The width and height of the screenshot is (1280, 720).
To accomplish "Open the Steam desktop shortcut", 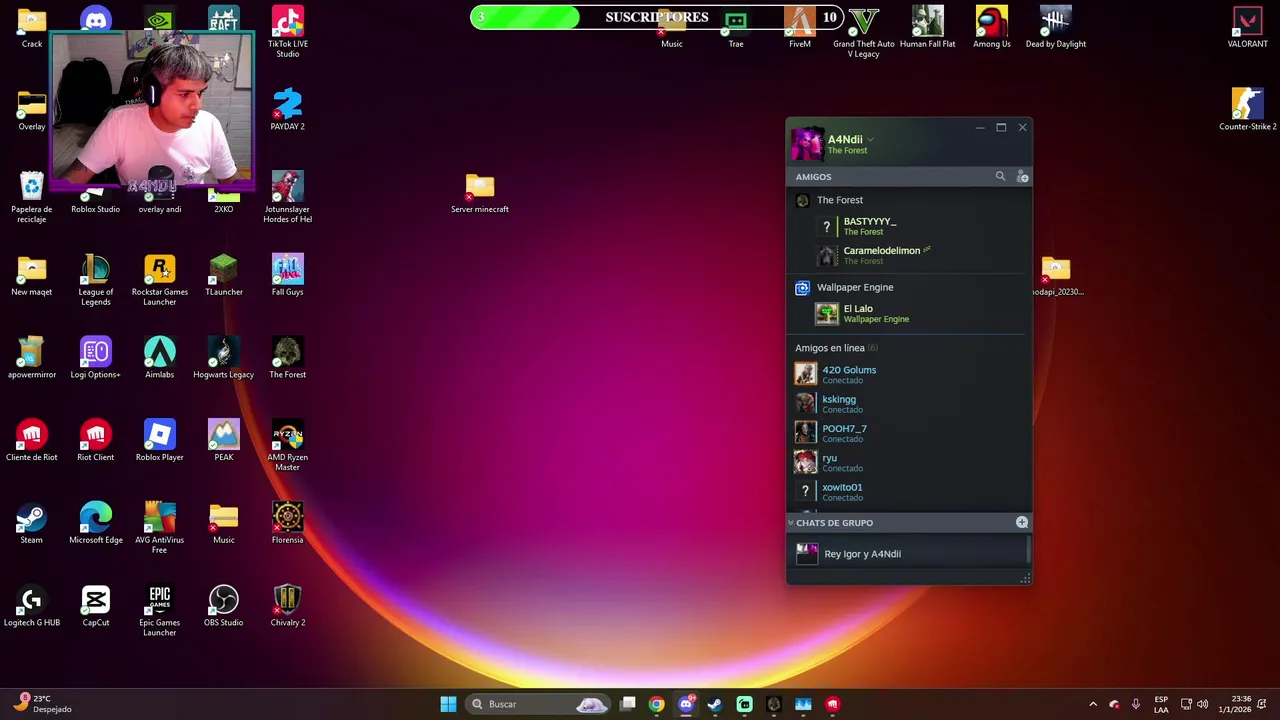I will pyautogui.click(x=32, y=524).
